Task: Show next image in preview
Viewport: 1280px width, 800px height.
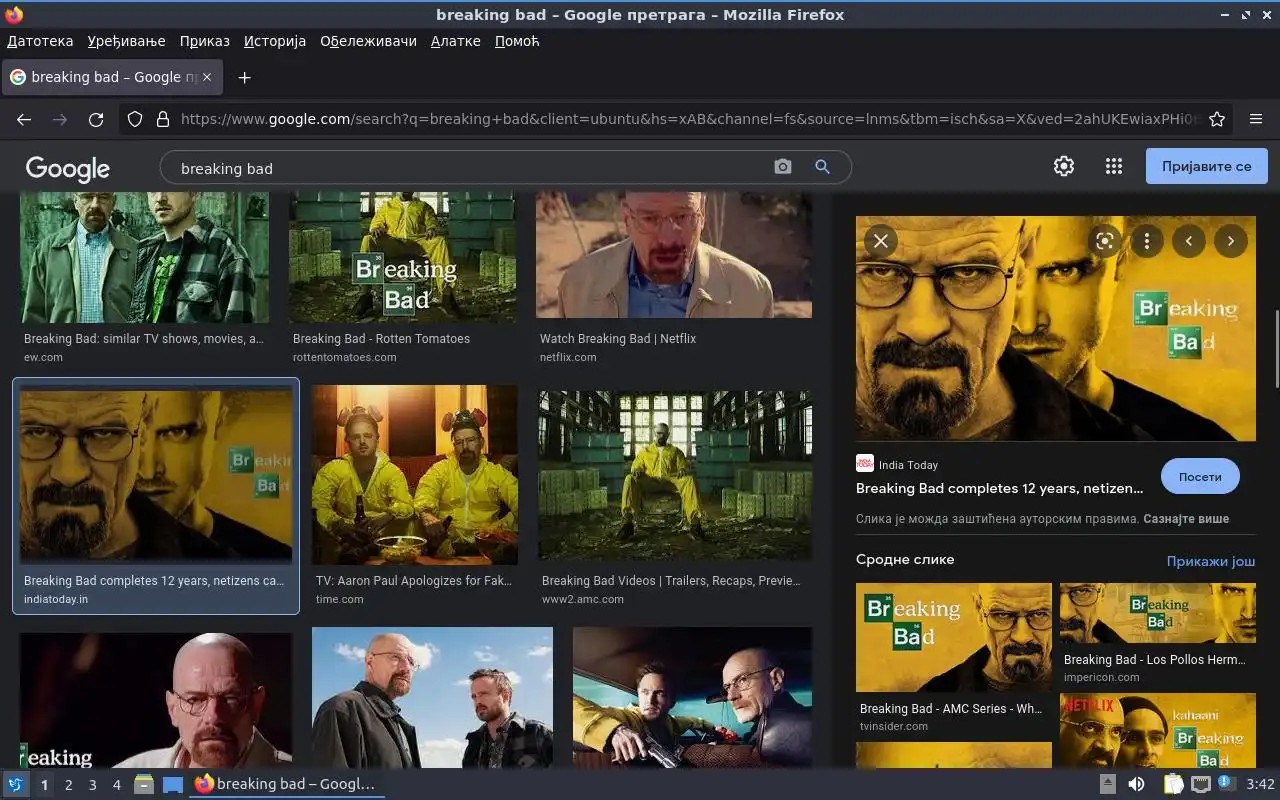Action: [x=1231, y=241]
